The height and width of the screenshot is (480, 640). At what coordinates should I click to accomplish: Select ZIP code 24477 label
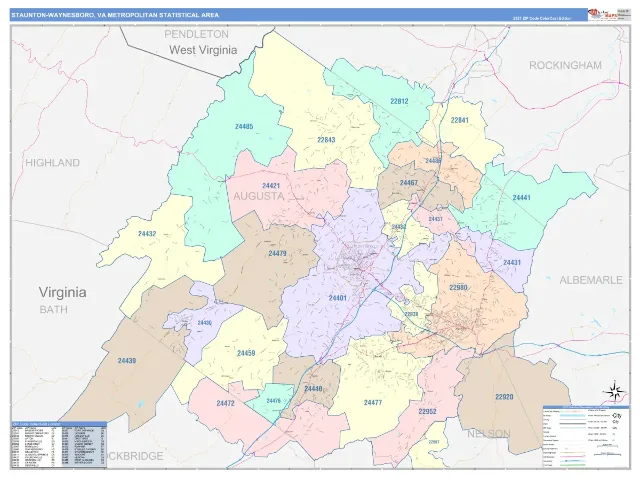(373, 402)
